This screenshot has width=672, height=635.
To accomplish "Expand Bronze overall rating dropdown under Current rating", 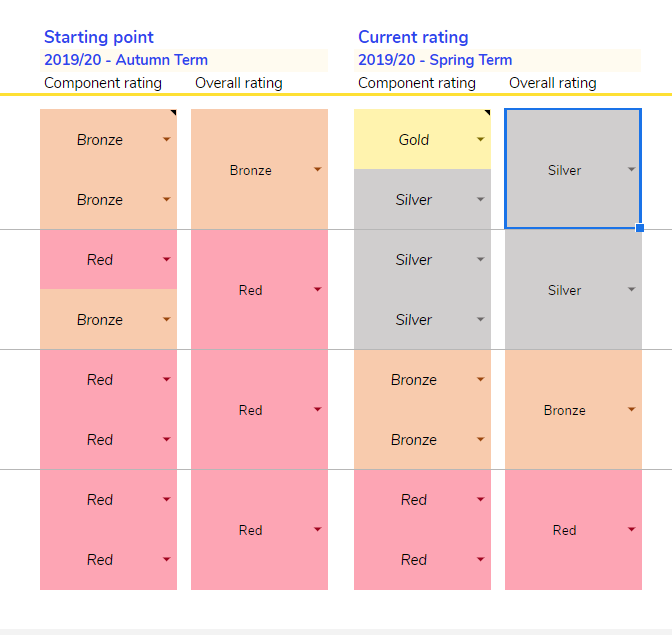I will 632,409.
